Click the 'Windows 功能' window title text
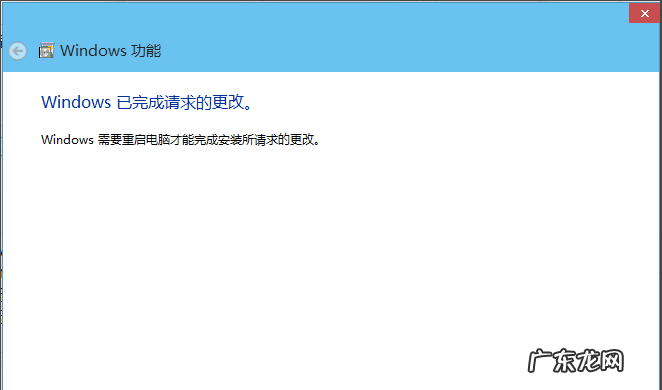The image size is (662, 390). [111, 51]
